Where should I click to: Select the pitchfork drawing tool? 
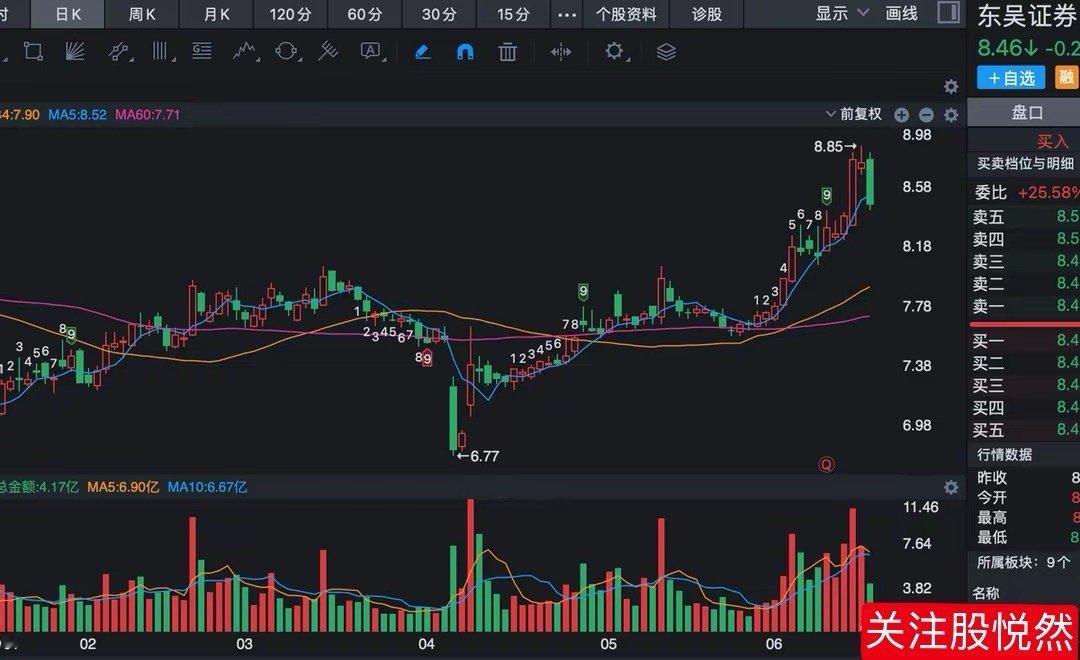tap(329, 51)
